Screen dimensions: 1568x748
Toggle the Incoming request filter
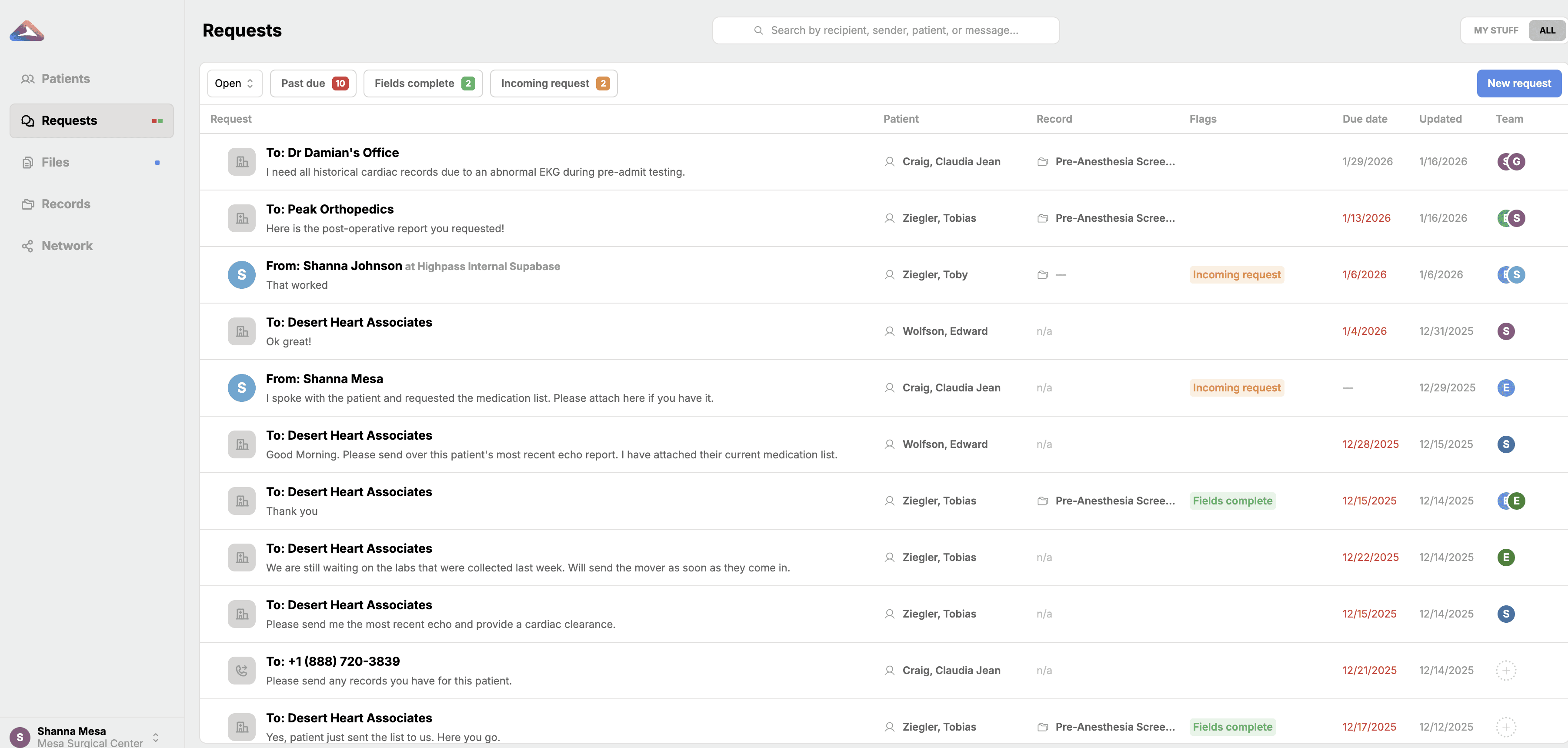(x=553, y=83)
